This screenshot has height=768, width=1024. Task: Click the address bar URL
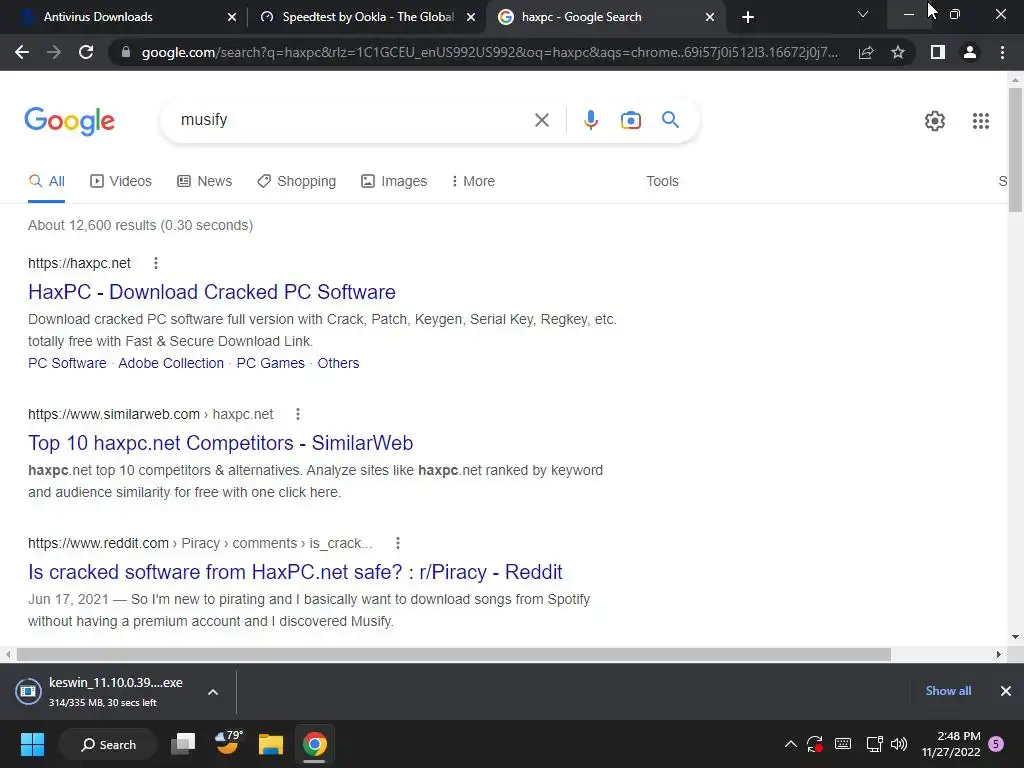pos(490,52)
